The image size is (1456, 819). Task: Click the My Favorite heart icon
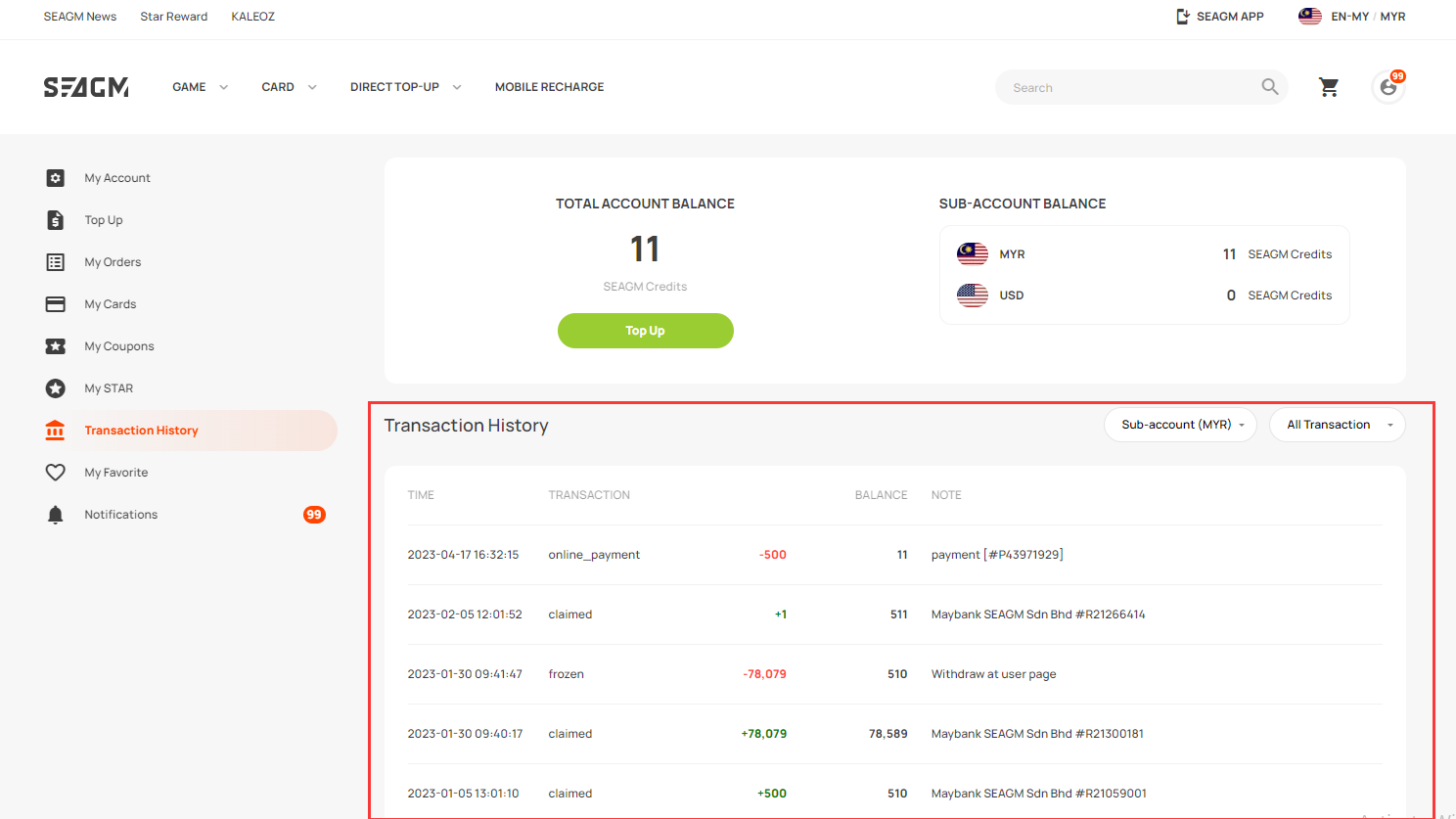(56, 473)
